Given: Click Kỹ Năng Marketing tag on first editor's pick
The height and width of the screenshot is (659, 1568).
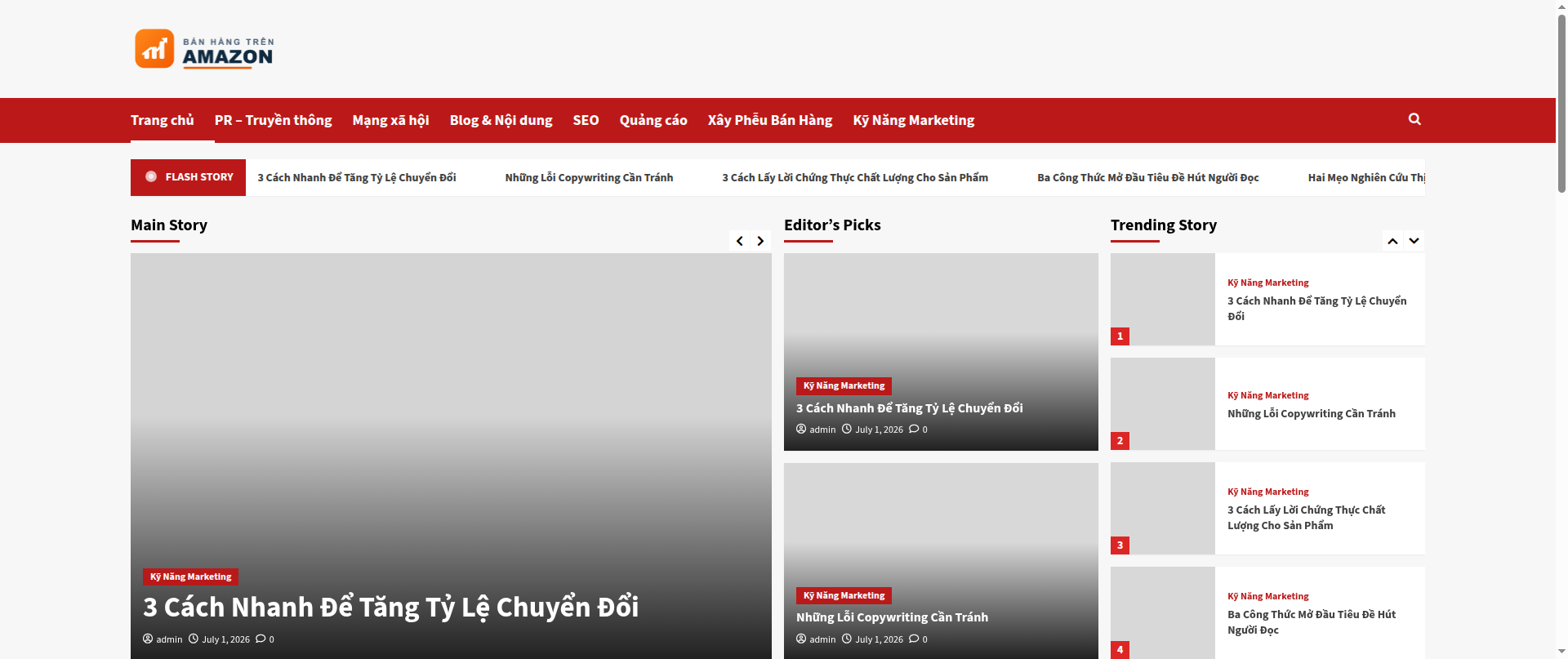Looking at the screenshot, I should click(x=844, y=385).
